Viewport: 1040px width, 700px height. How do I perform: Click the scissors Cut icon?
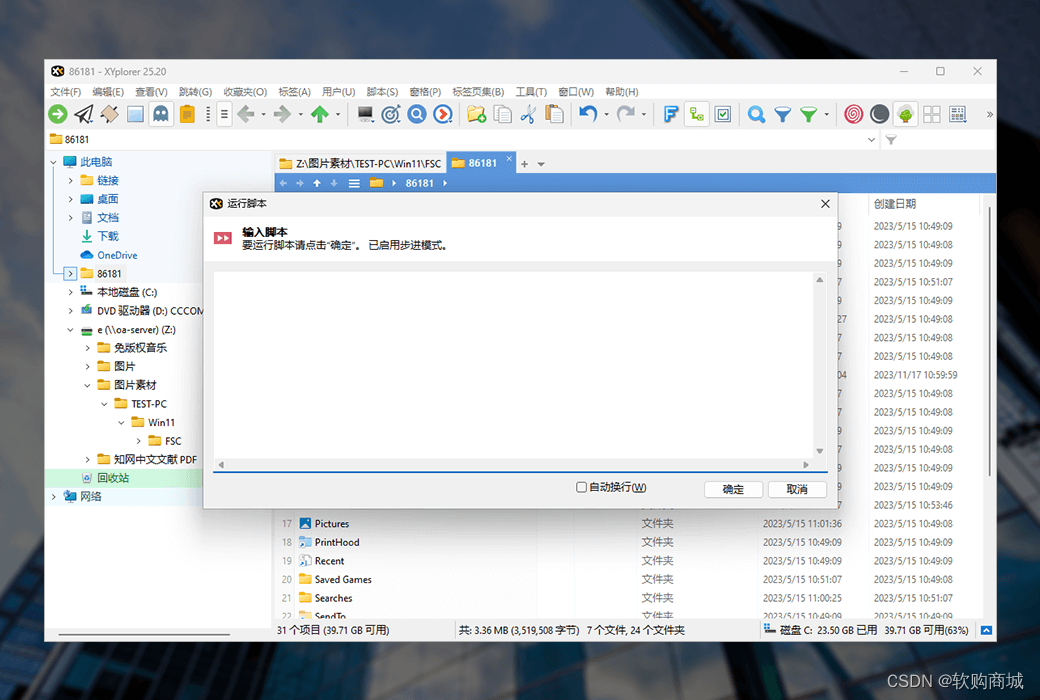pos(528,114)
